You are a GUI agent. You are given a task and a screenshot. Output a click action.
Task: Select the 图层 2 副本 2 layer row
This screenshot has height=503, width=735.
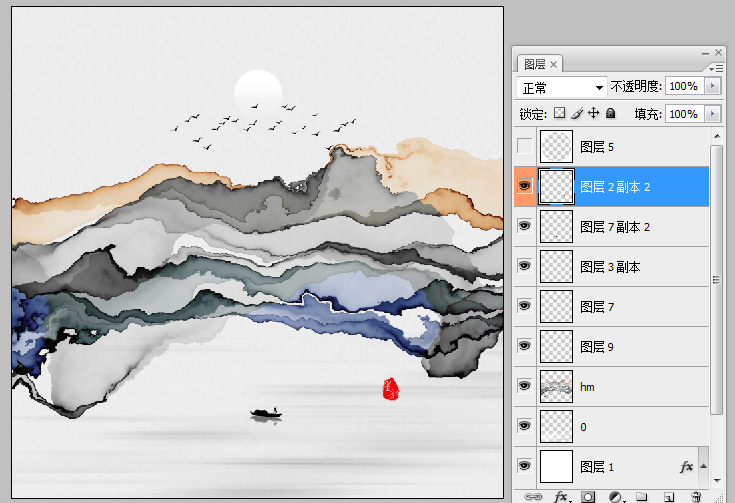coord(612,187)
